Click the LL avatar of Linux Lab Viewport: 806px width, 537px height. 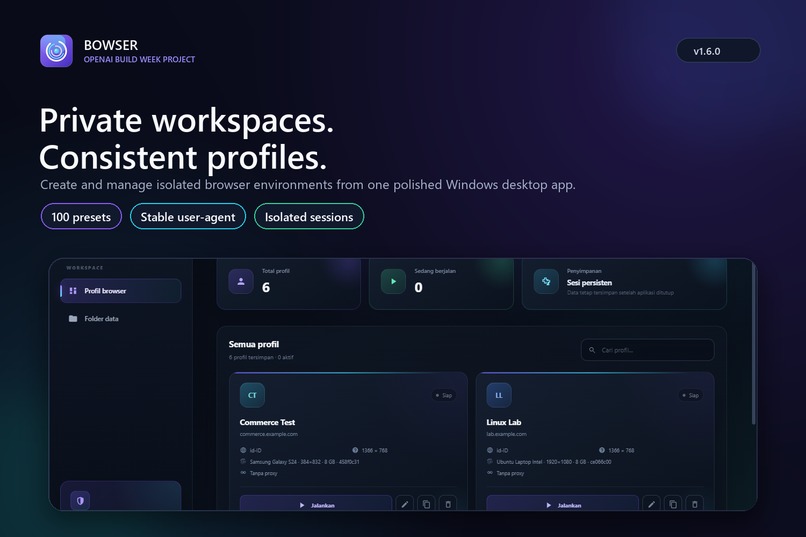pyautogui.click(x=499, y=395)
